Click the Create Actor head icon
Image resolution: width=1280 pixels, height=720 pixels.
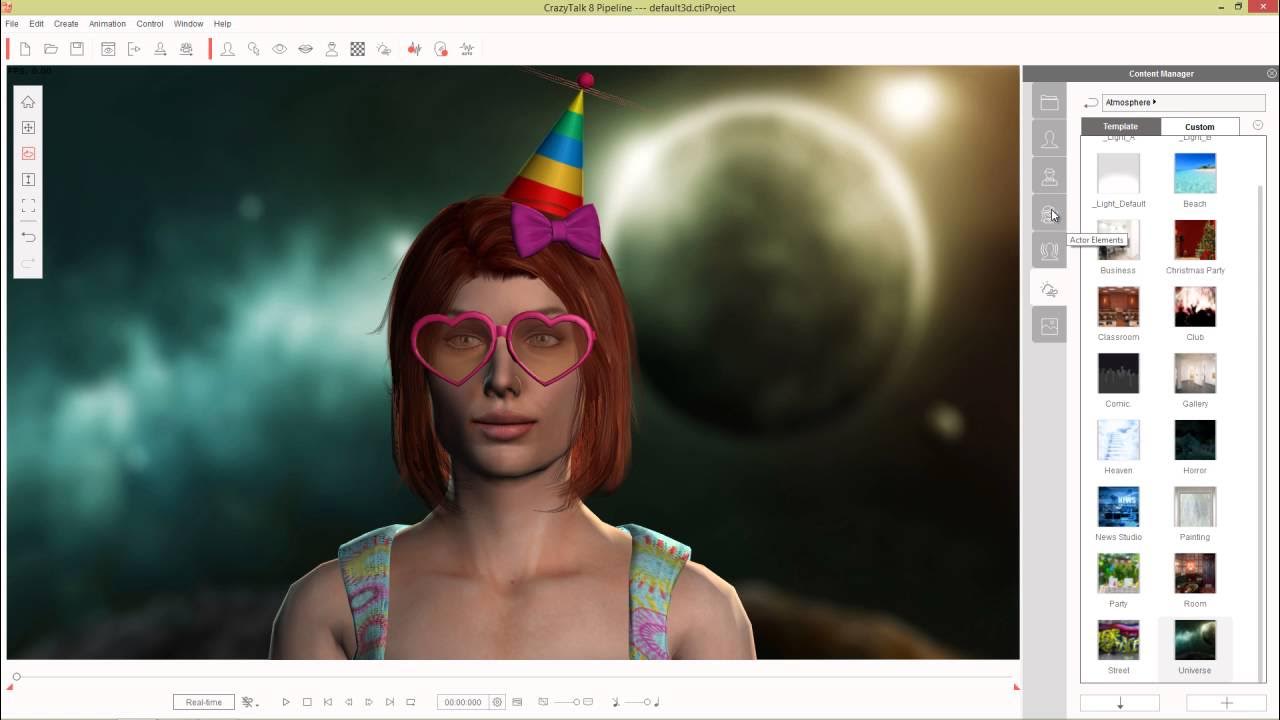click(228, 49)
